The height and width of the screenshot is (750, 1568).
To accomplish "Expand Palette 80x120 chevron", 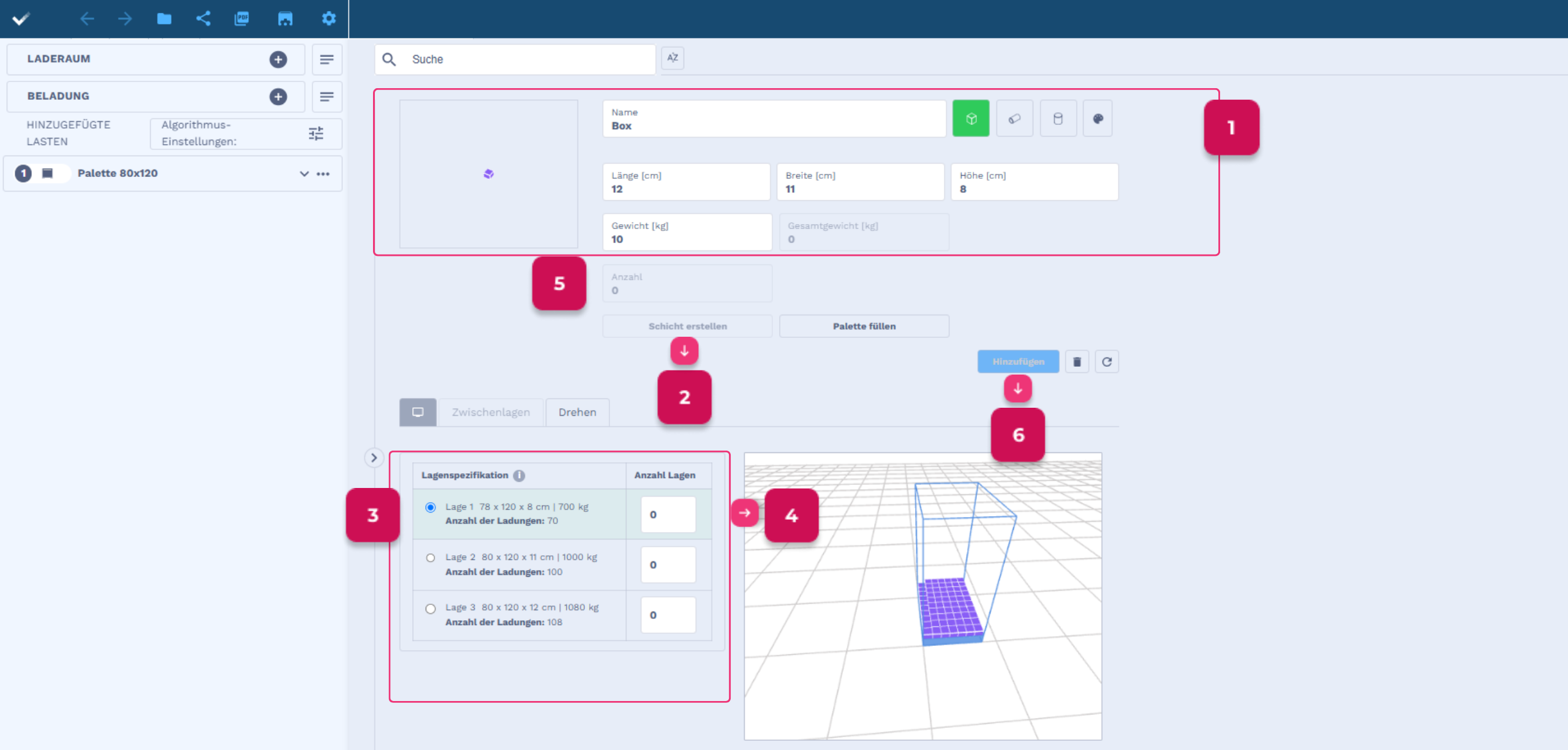I will coord(304,174).
